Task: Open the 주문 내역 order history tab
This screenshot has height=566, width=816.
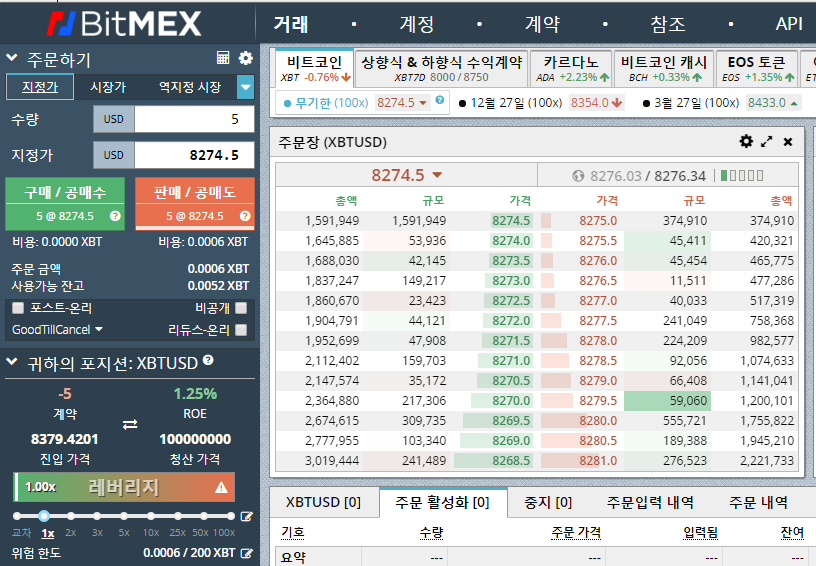Action: pyautogui.click(x=758, y=502)
